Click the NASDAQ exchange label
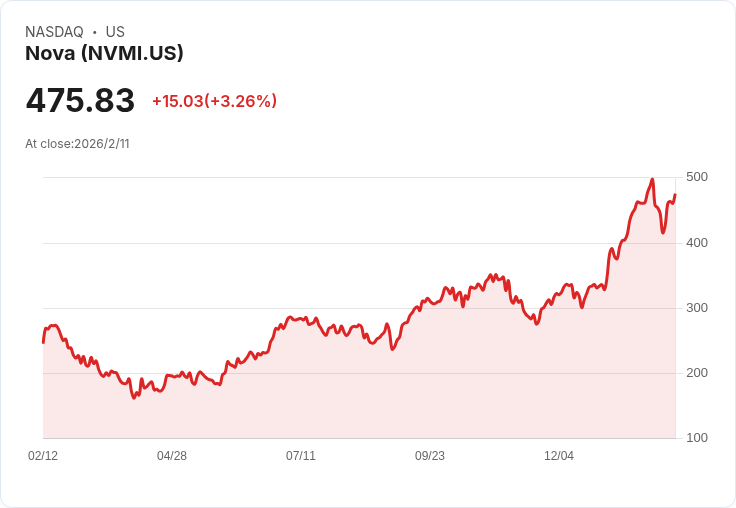 [x=54, y=32]
